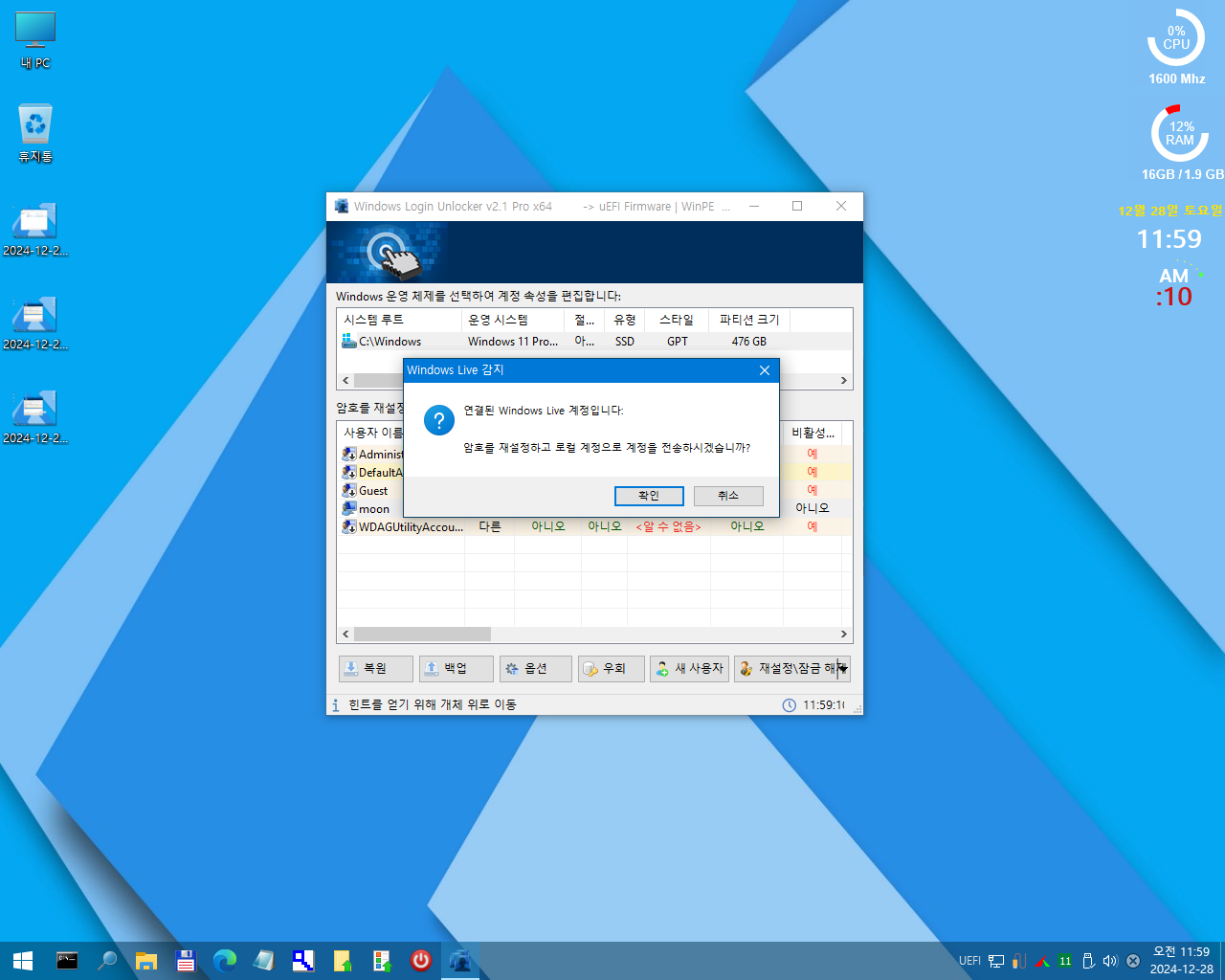This screenshot has height=980, width=1225.
Task: Click the Login Unlocker taskbar icon
Action: pyautogui.click(x=460, y=961)
